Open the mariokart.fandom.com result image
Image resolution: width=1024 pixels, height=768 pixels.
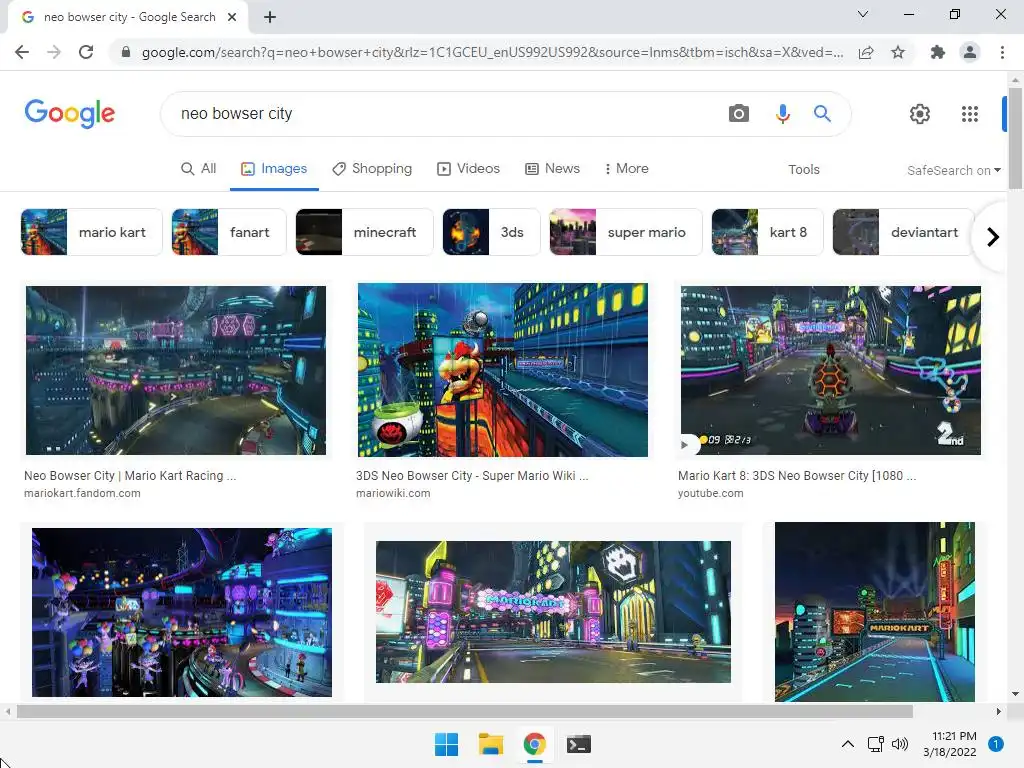click(176, 370)
